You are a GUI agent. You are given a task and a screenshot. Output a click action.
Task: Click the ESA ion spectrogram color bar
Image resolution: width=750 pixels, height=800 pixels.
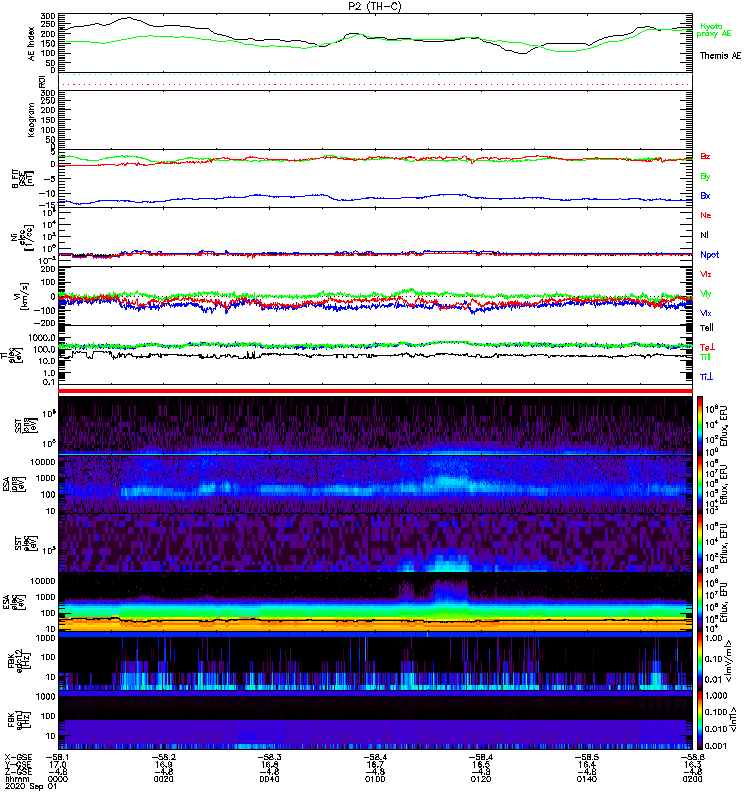coord(700,484)
